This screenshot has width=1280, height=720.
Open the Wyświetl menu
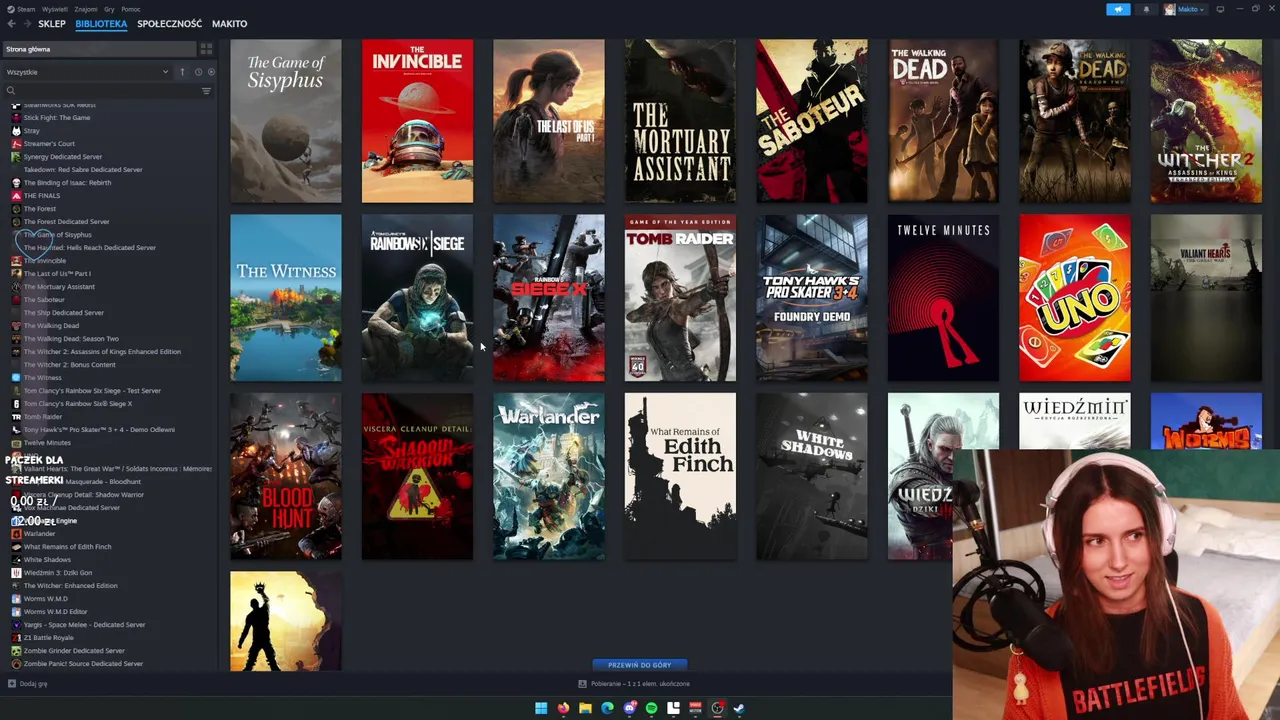click(x=56, y=9)
